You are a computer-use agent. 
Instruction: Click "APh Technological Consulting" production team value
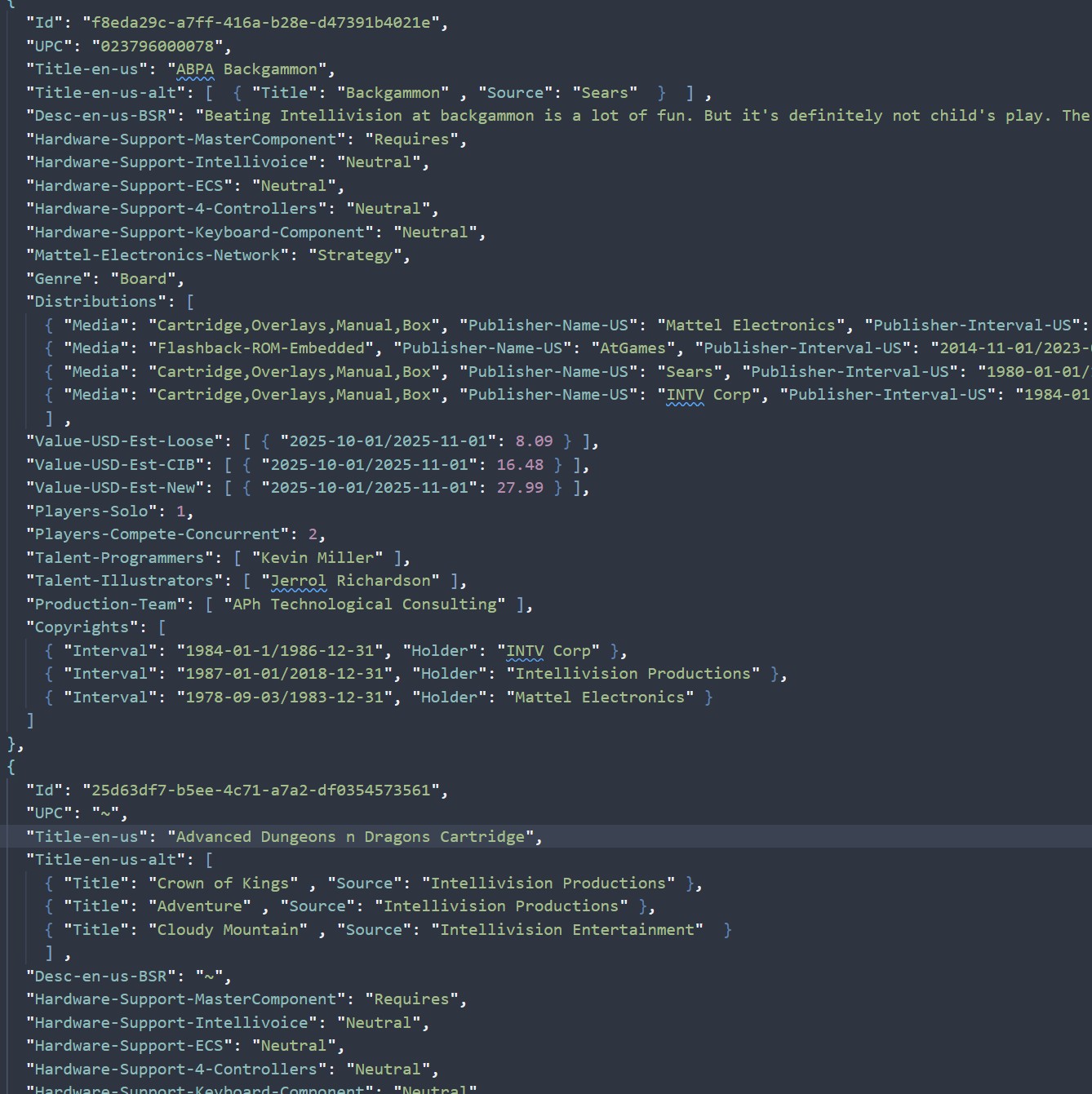click(x=364, y=605)
